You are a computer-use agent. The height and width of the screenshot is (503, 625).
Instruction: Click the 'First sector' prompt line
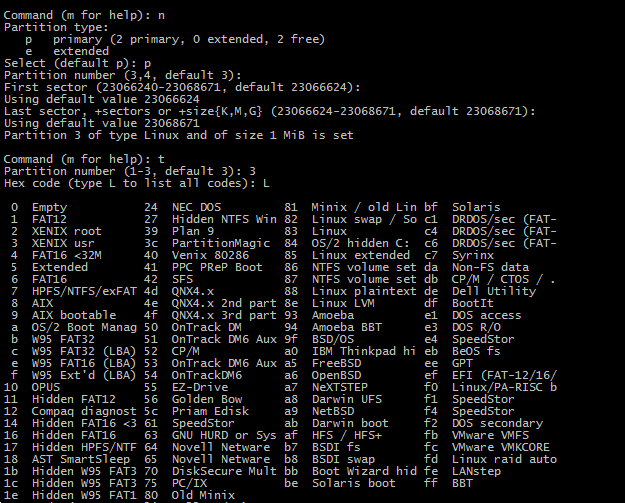pos(182,87)
